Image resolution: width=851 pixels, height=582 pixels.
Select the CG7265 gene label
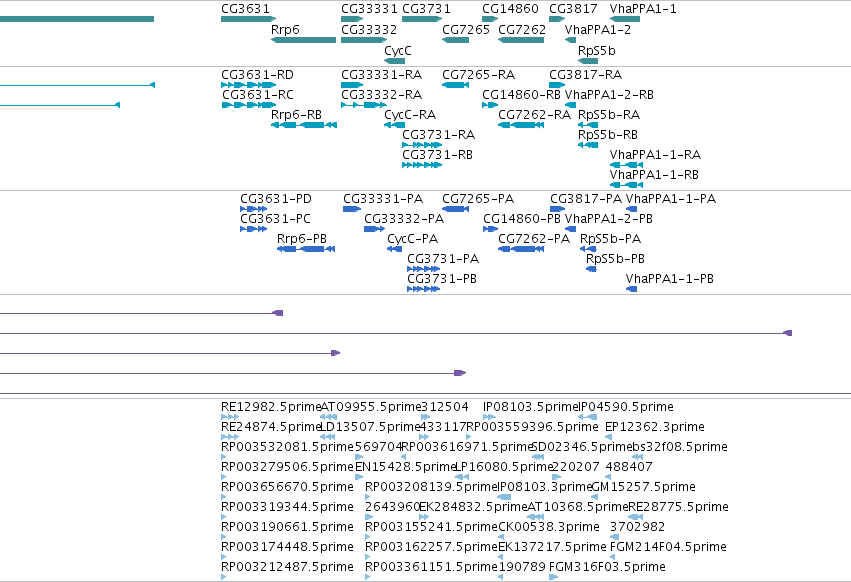coord(466,29)
